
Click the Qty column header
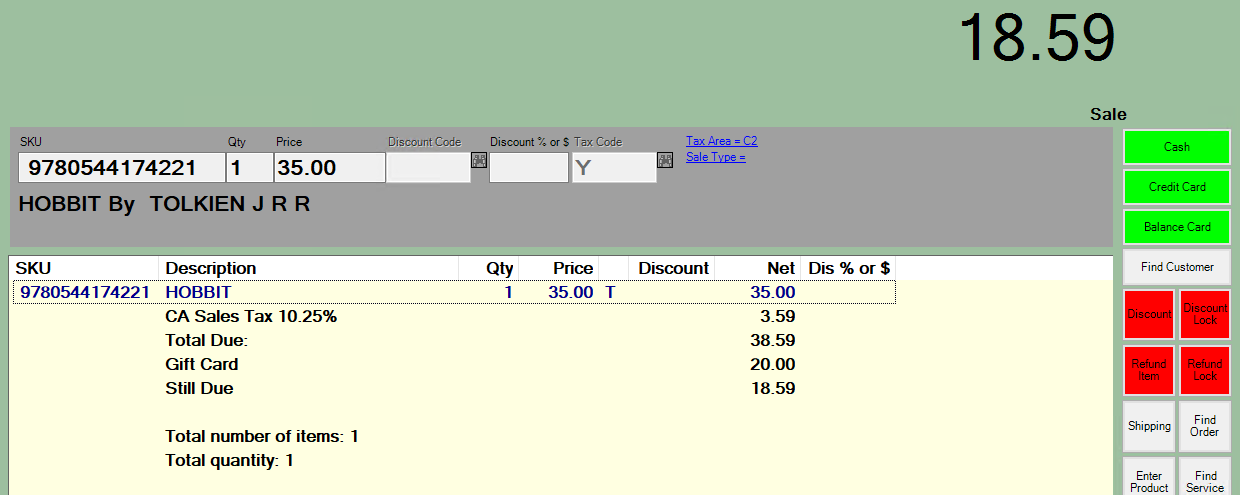(x=490, y=268)
